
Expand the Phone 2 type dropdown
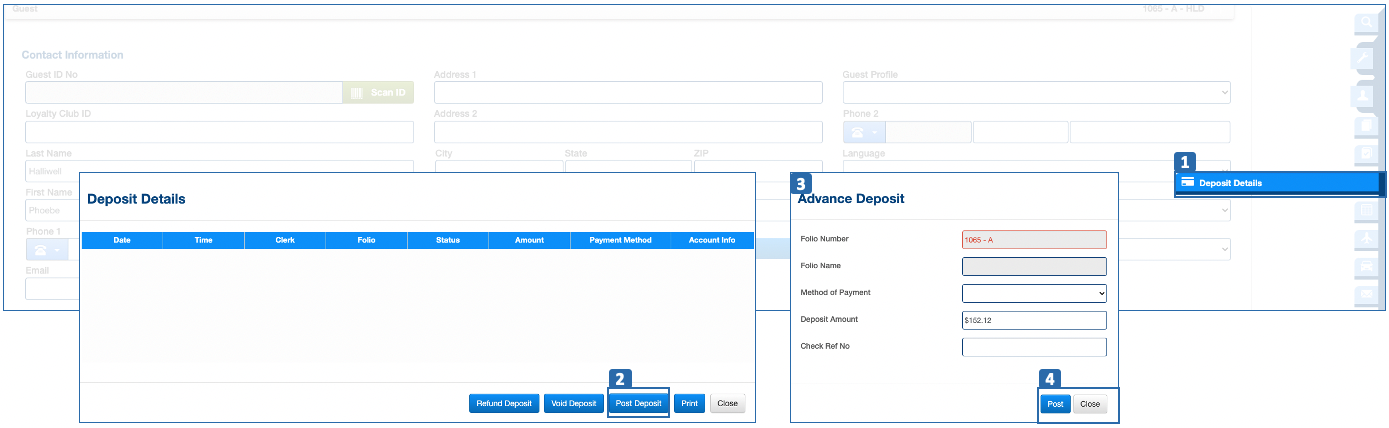pos(864,133)
